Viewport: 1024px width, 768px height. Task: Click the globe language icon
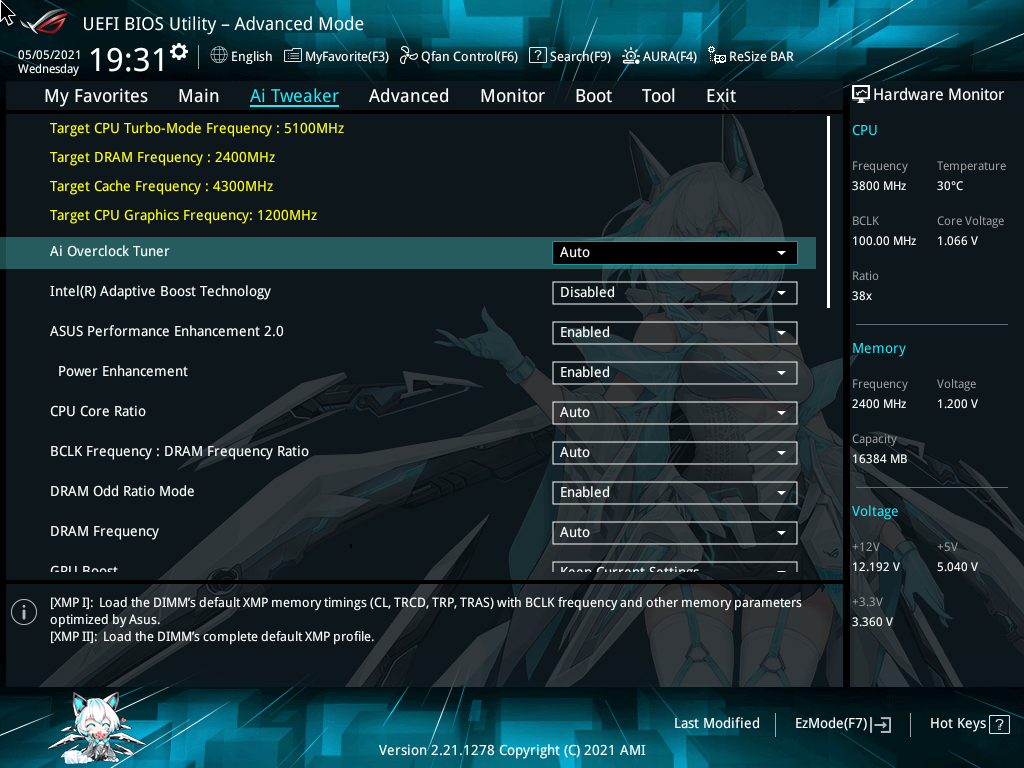tap(219, 56)
